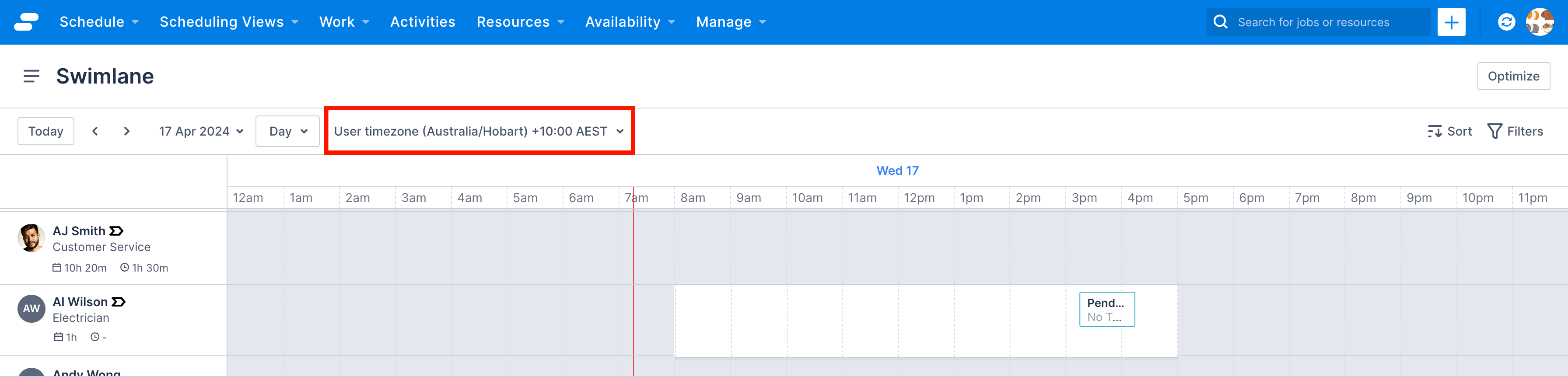Open the Resources menu

(521, 22)
